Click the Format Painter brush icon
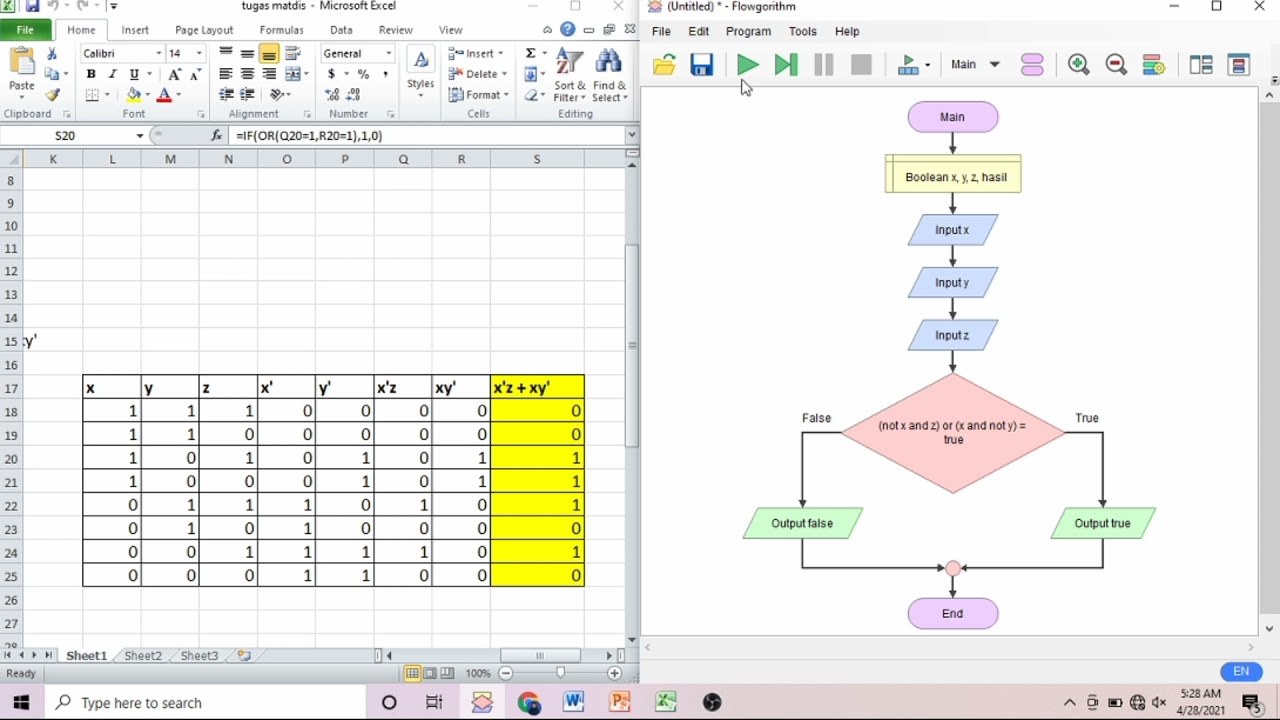Screen dimensions: 1280x720 coord(52,95)
